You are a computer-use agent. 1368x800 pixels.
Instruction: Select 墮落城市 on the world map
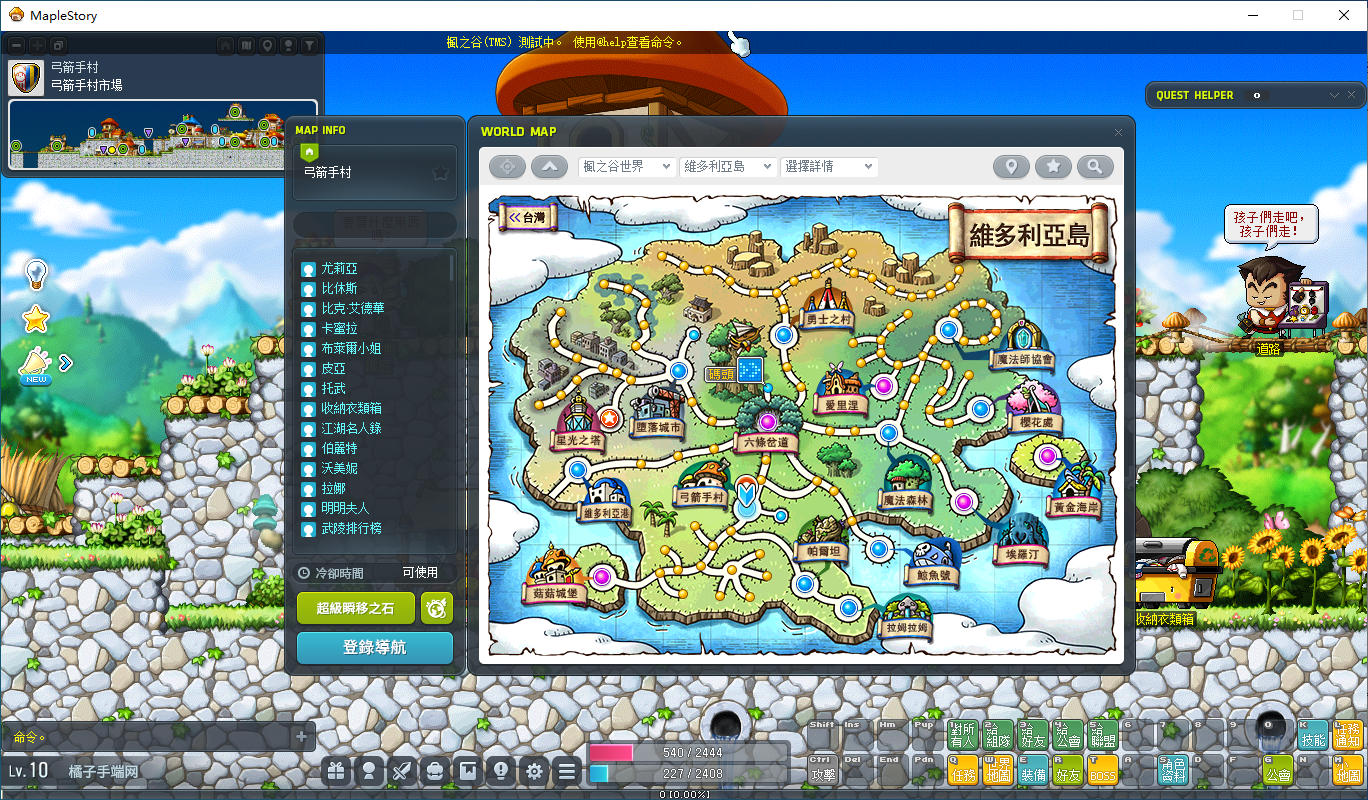pos(658,413)
